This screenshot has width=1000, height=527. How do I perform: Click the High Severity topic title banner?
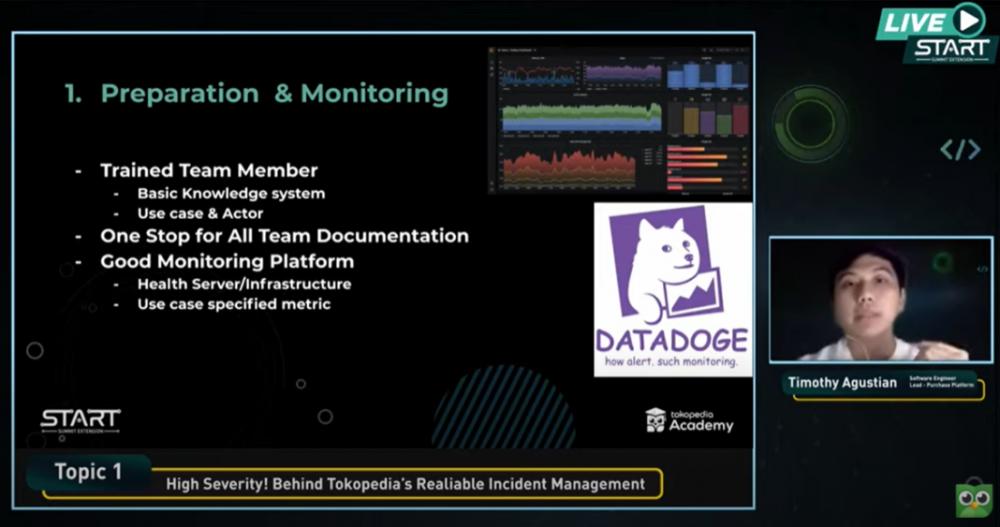406,484
